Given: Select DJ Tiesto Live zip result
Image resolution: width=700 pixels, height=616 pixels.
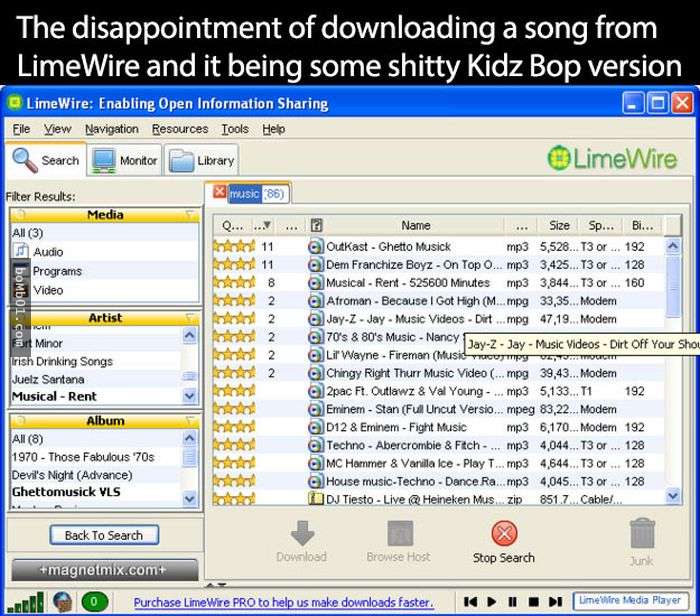Looking at the screenshot, I should coord(438,499).
